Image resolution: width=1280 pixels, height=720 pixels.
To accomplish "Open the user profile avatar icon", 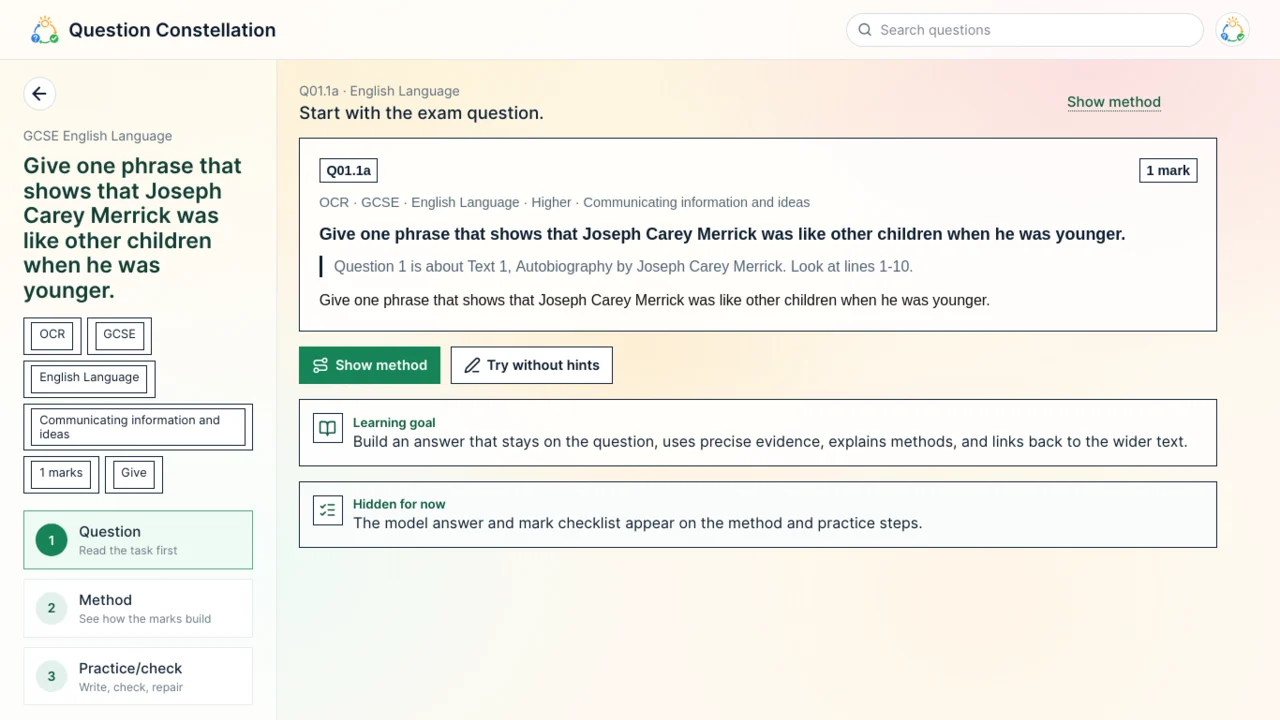I will [x=1232, y=30].
